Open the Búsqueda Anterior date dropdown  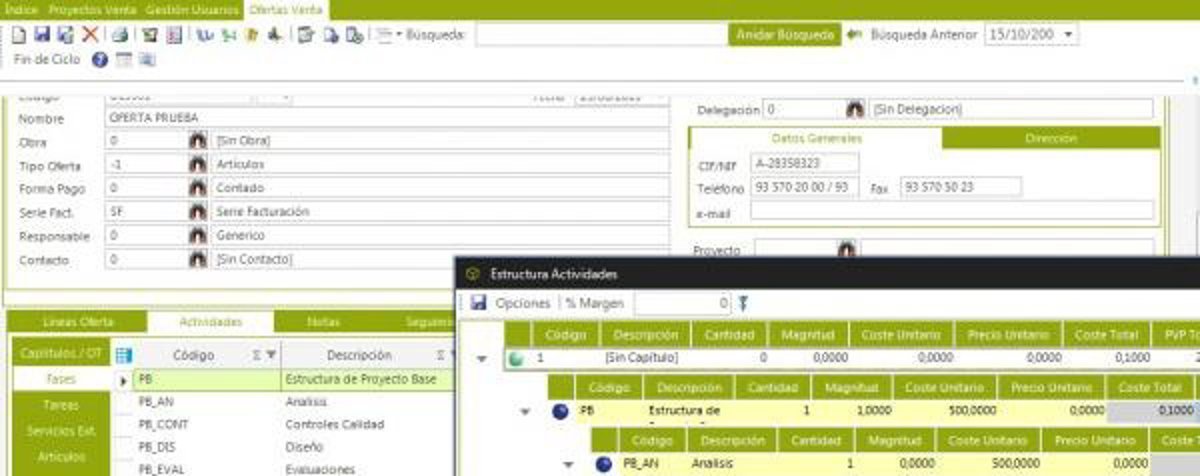click(x=1070, y=35)
